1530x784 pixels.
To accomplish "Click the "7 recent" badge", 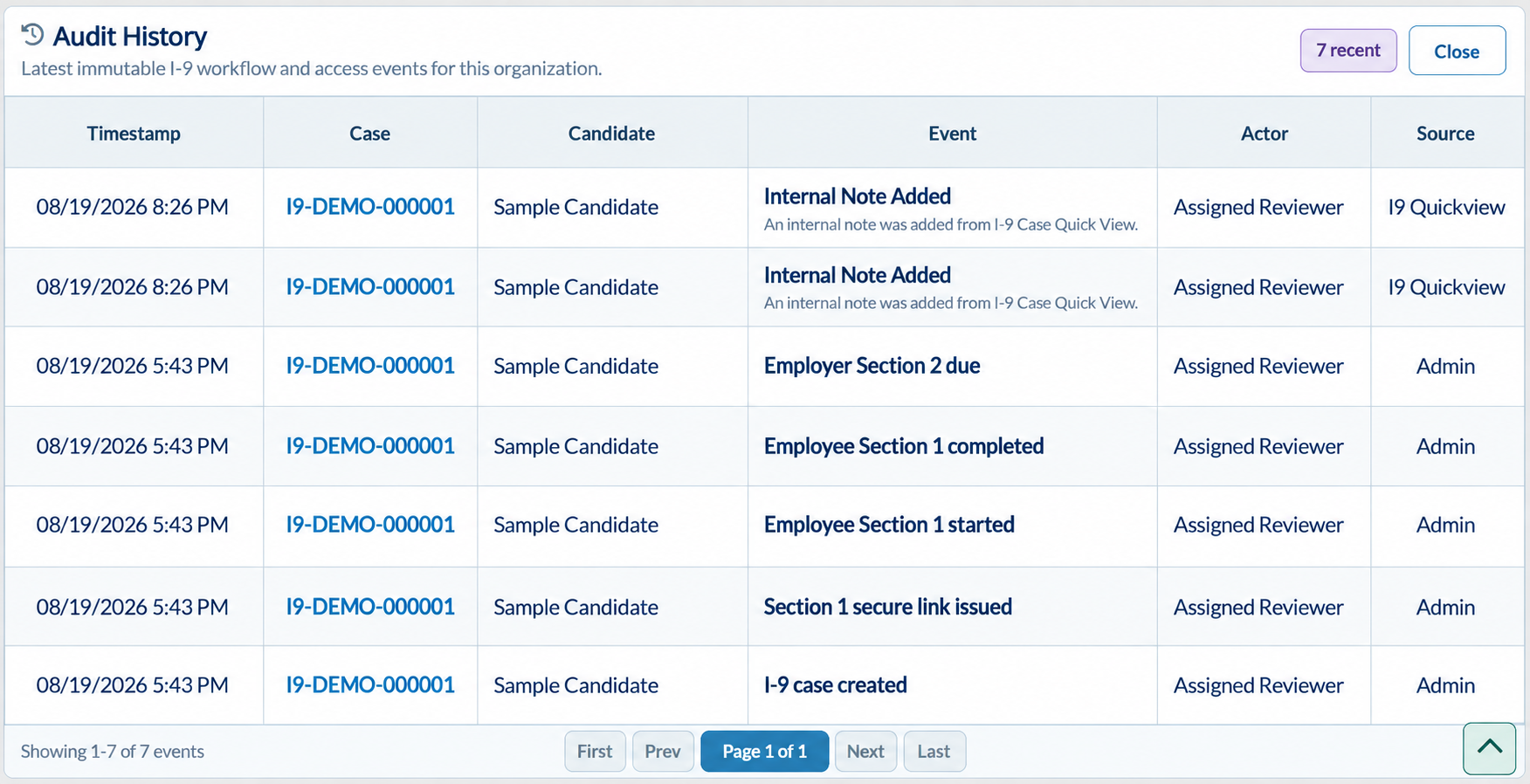I will click(x=1347, y=51).
